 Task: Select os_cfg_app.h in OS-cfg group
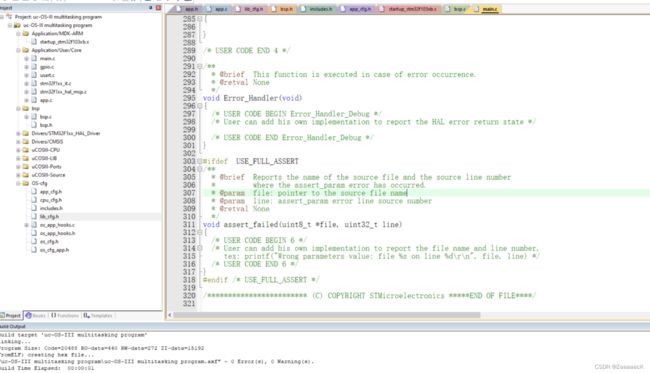pos(54,250)
